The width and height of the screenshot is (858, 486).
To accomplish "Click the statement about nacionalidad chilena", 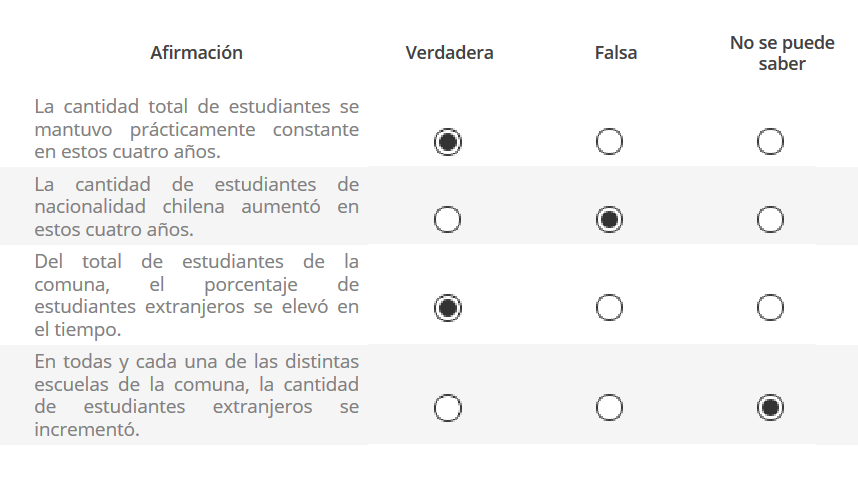I will 196,207.
